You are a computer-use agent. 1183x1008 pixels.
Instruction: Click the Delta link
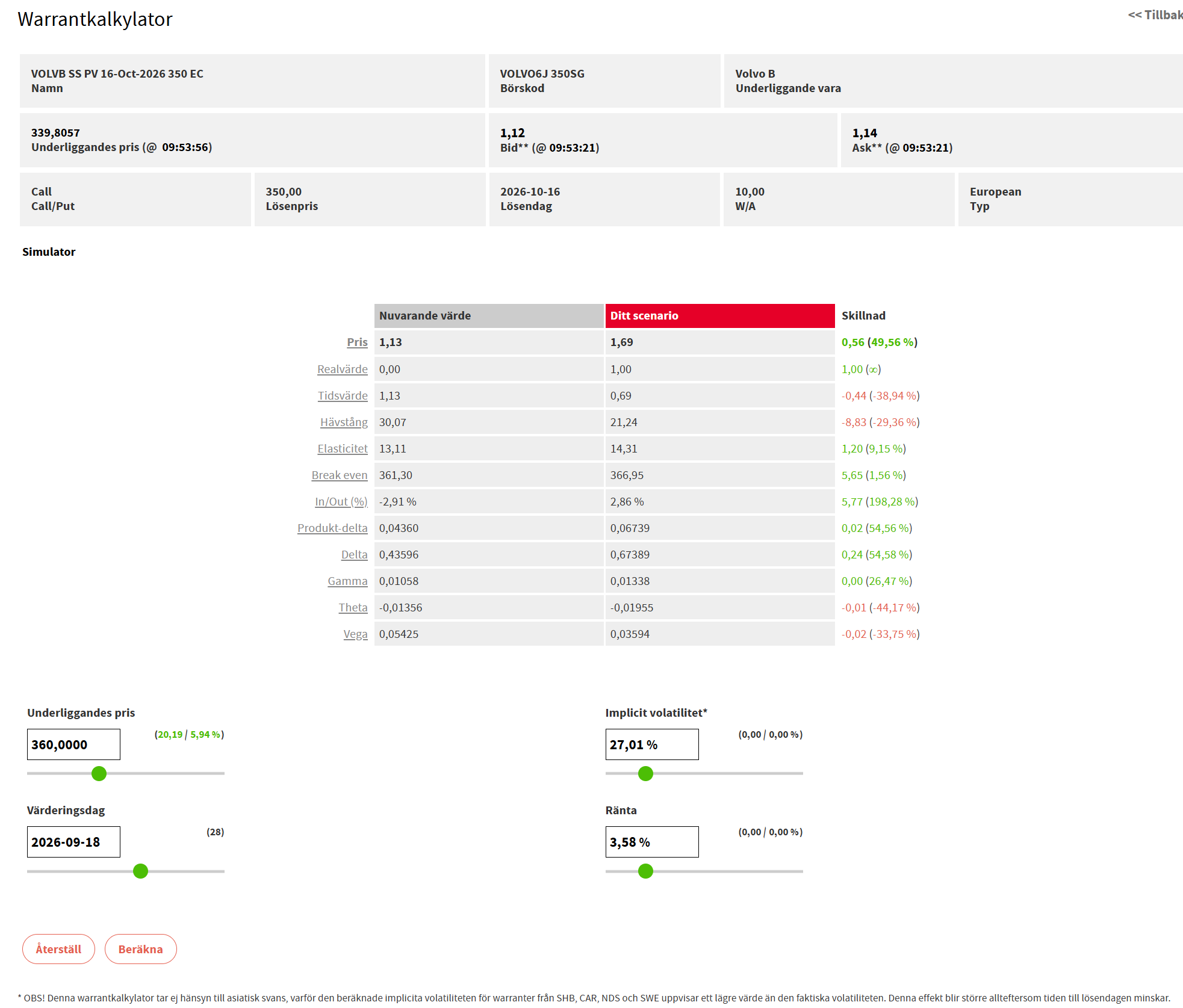(354, 554)
